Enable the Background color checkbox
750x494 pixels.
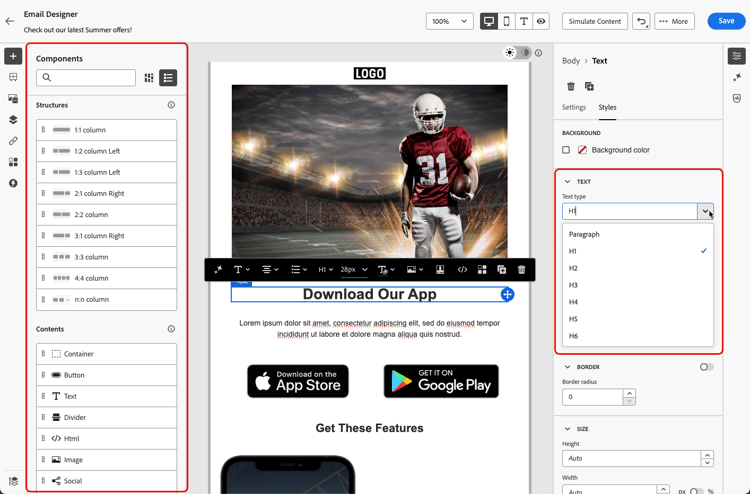pyautogui.click(x=566, y=150)
